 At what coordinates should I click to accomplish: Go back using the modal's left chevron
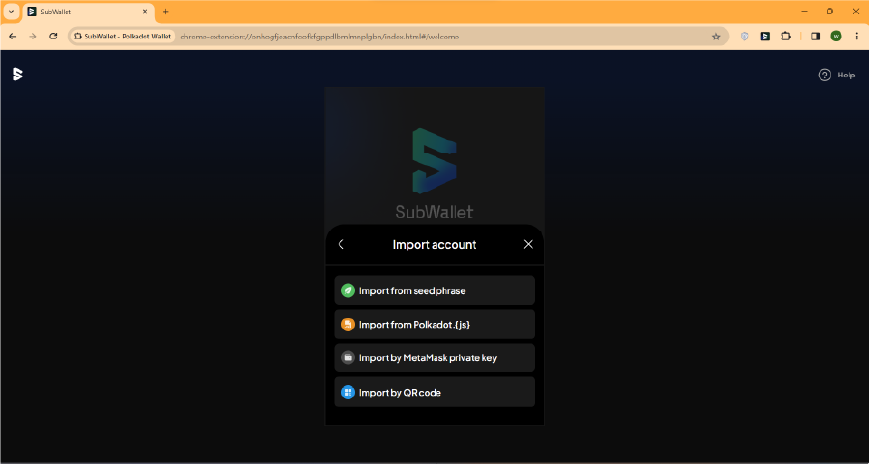coord(341,244)
